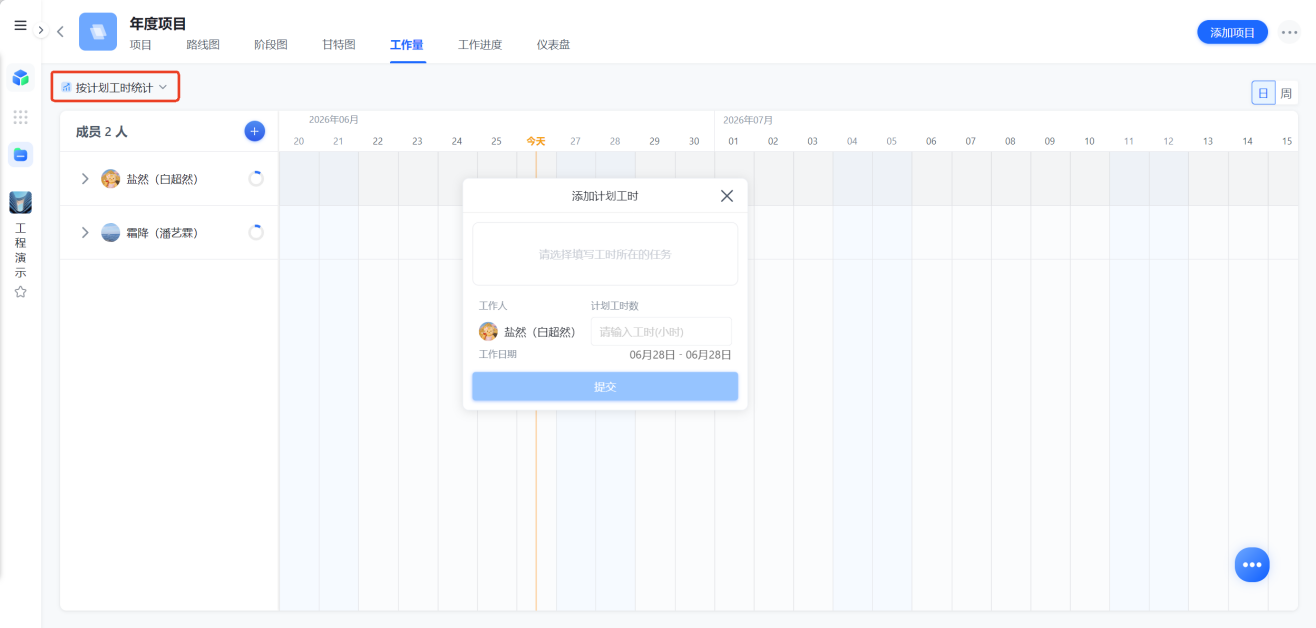Click the loading indicator on 霜降's row
1316x628 pixels.
[256, 232]
